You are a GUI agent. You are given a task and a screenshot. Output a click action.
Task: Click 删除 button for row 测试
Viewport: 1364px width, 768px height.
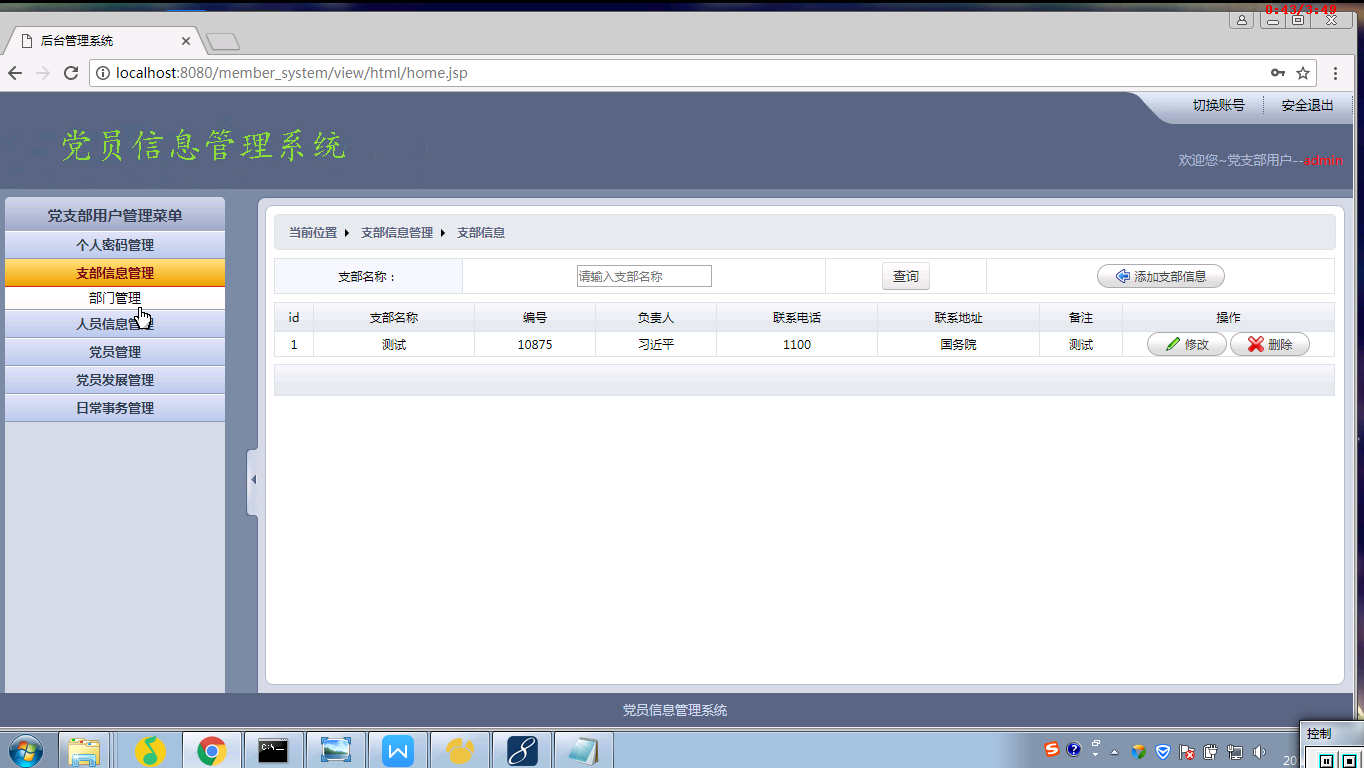coord(1270,344)
